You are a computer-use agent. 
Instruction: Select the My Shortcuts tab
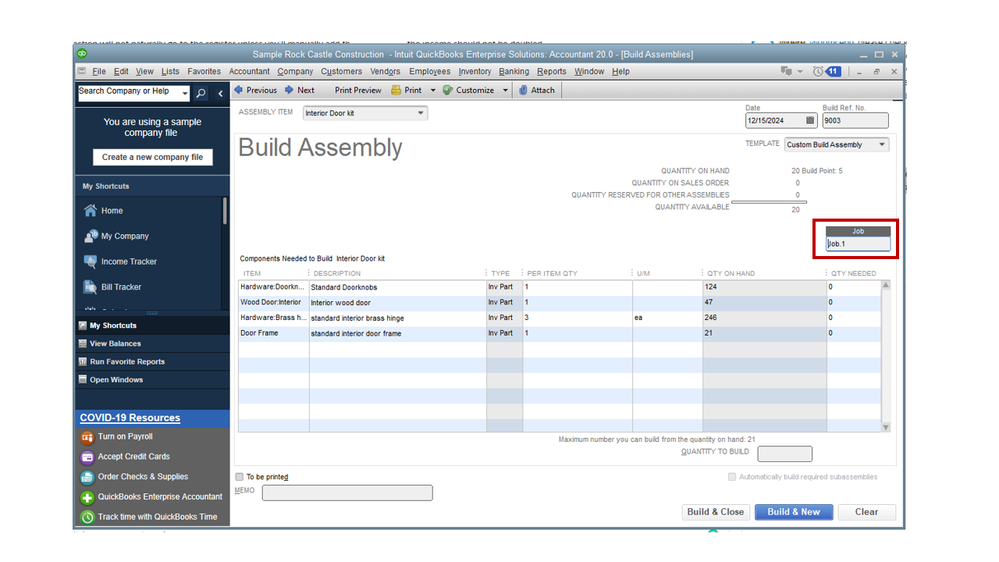[152, 326]
